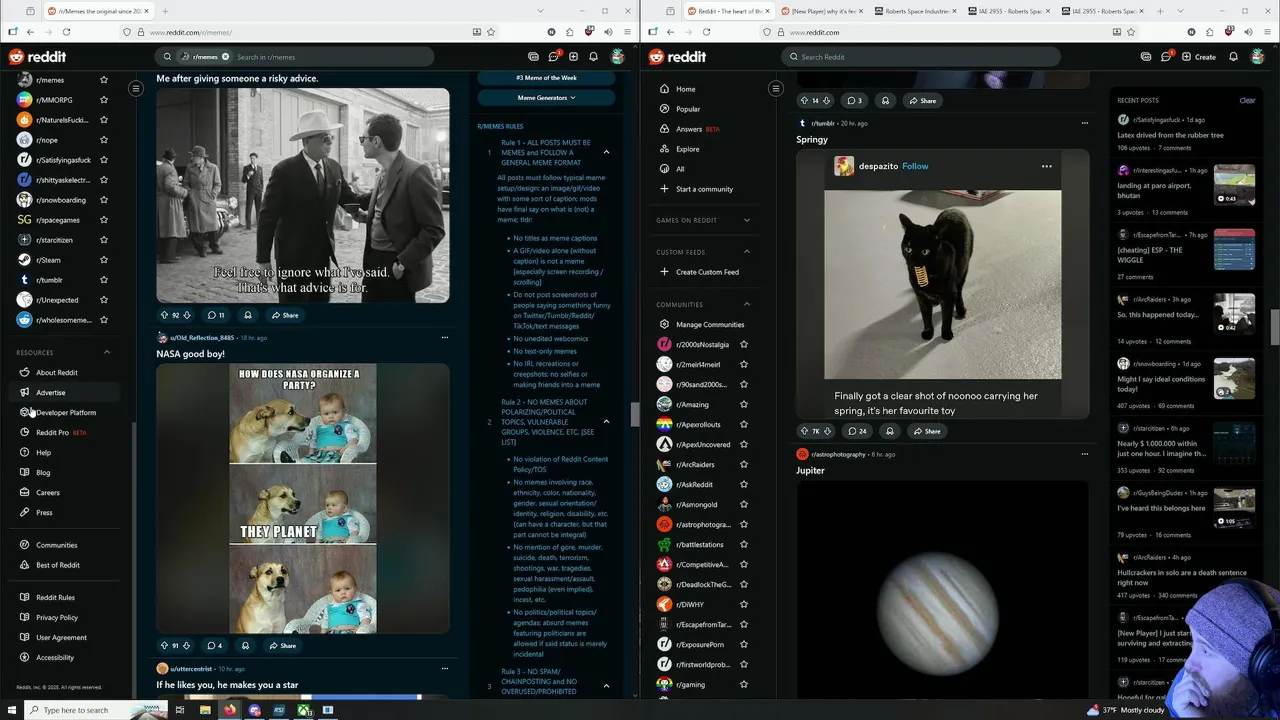The width and height of the screenshot is (1280, 720).
Task: Open the #3 Meme of the Week button
Action: 546,78
